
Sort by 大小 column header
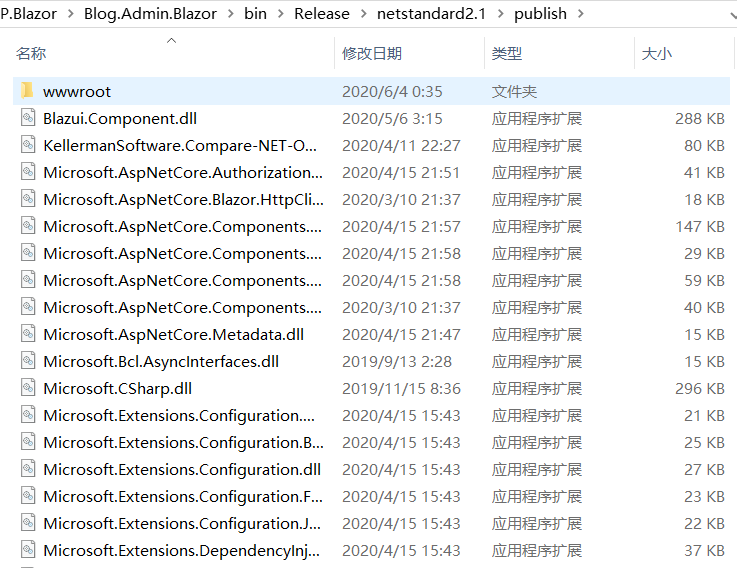657,53
